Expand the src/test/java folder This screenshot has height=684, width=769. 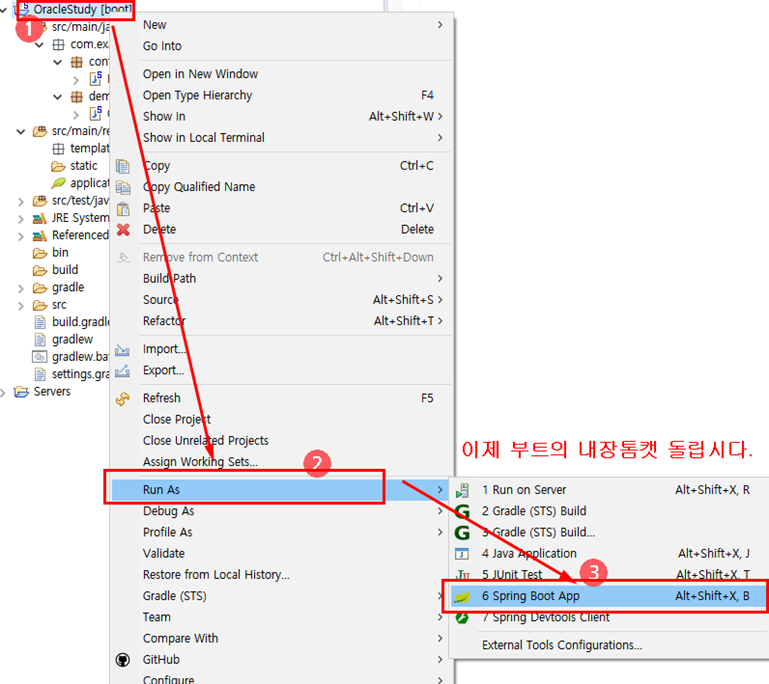click(21, 201)
